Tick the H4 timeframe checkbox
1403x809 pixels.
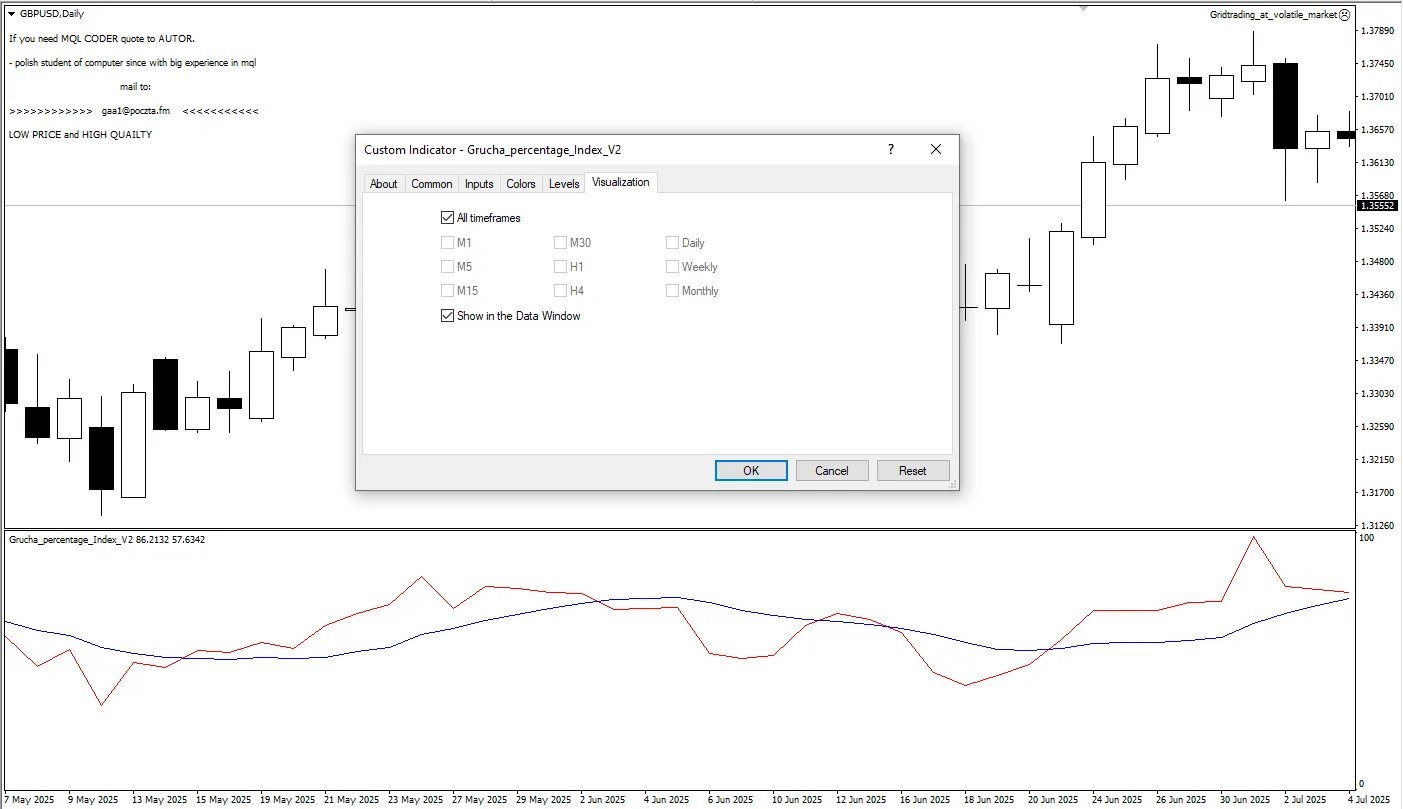click(560, 291)
